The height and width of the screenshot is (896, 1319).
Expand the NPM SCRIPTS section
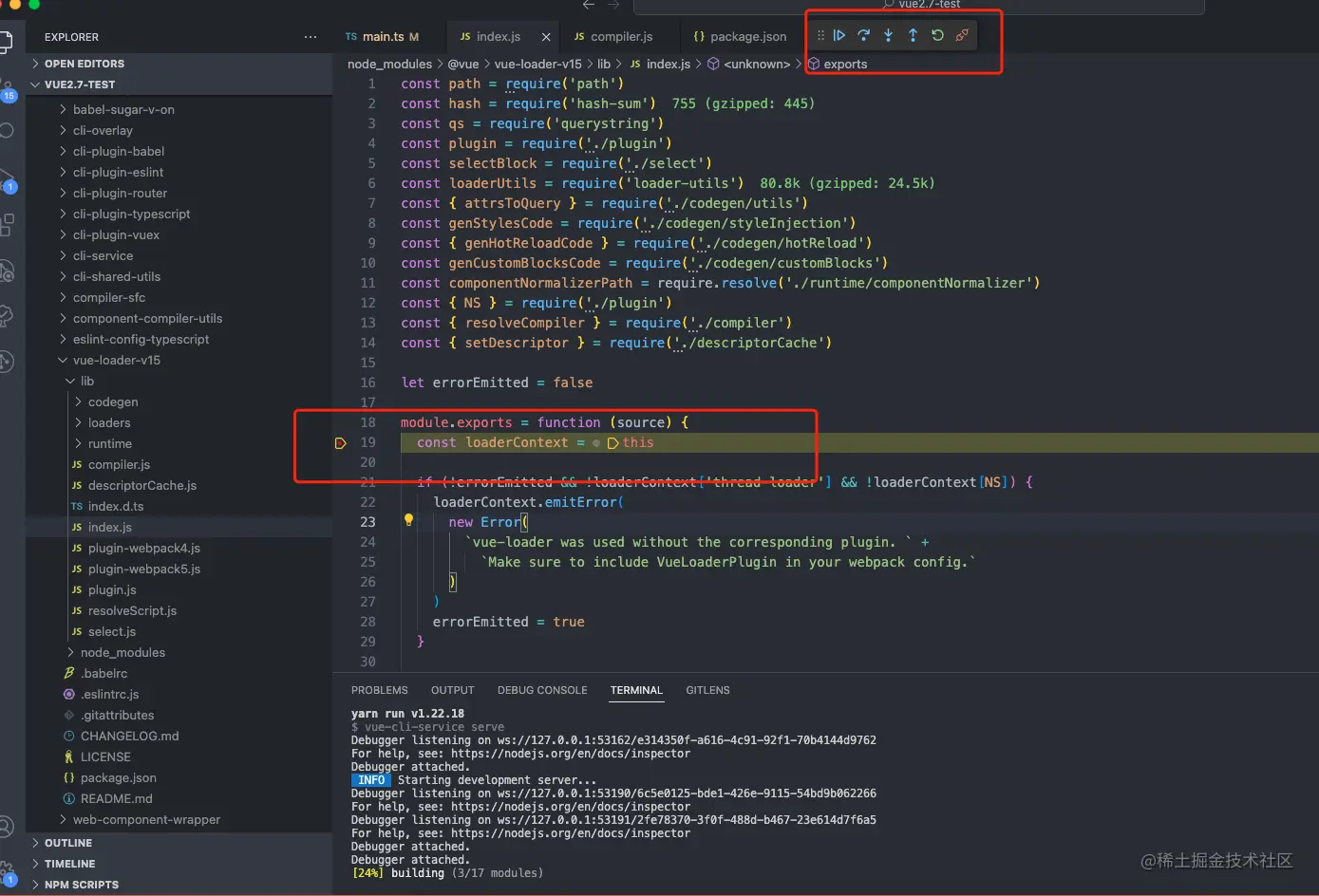[179, 885]
